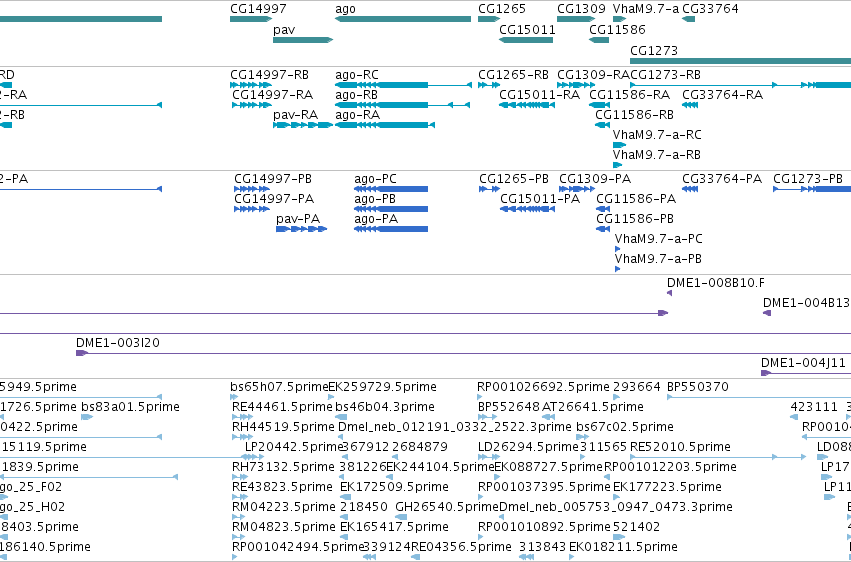Image resolution: width=851 pixels, height=562 pixels.
Task: Click protein CG33764-PA
Action: point(690,189)
